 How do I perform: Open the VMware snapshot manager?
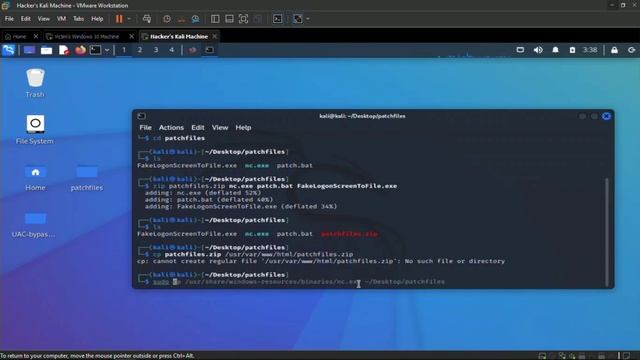tap(196, 19)
